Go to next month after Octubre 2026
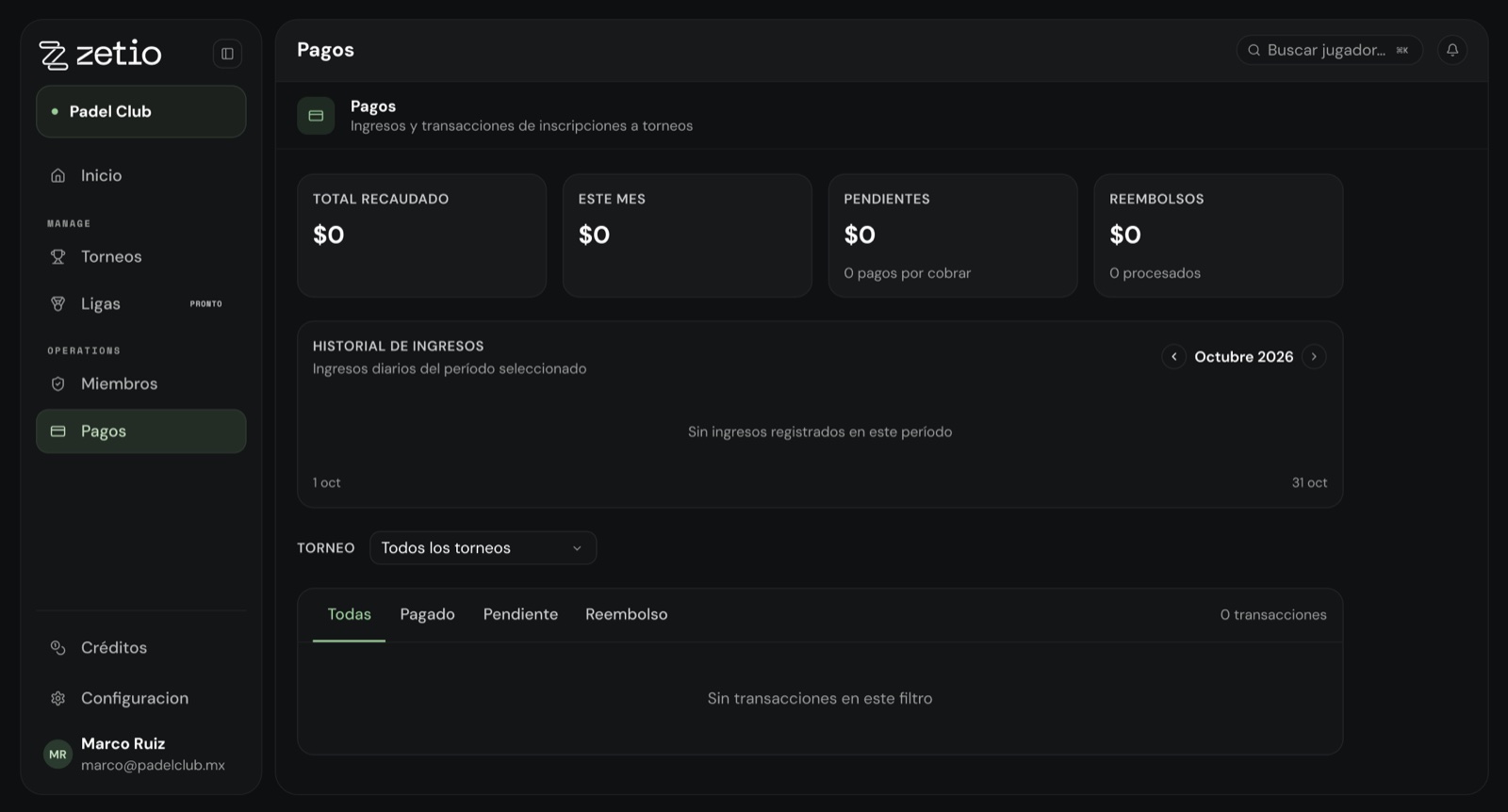 pyautogui.click(x=1314, y=357)
